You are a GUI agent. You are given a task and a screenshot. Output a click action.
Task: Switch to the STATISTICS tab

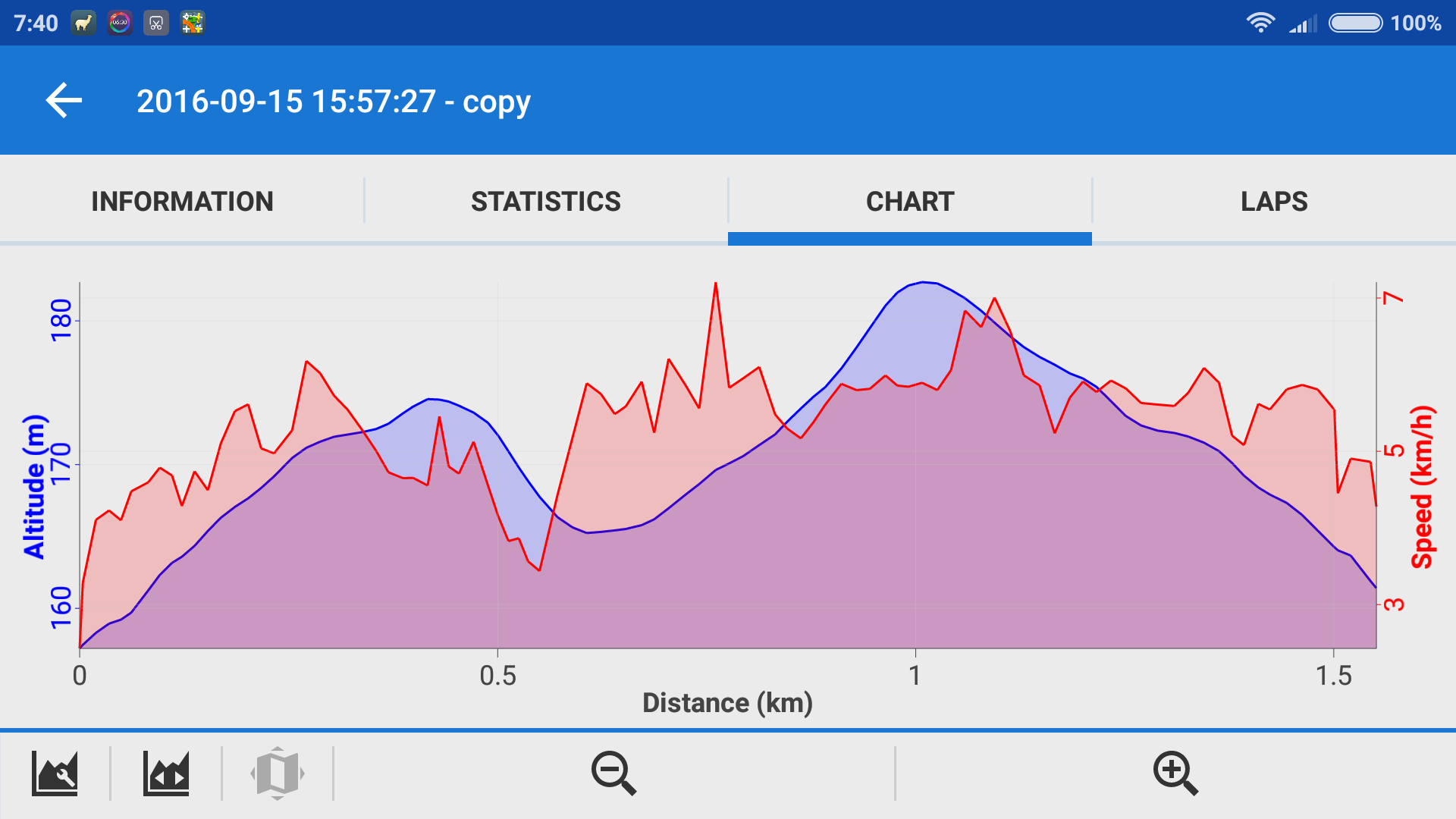click(546, 201)
